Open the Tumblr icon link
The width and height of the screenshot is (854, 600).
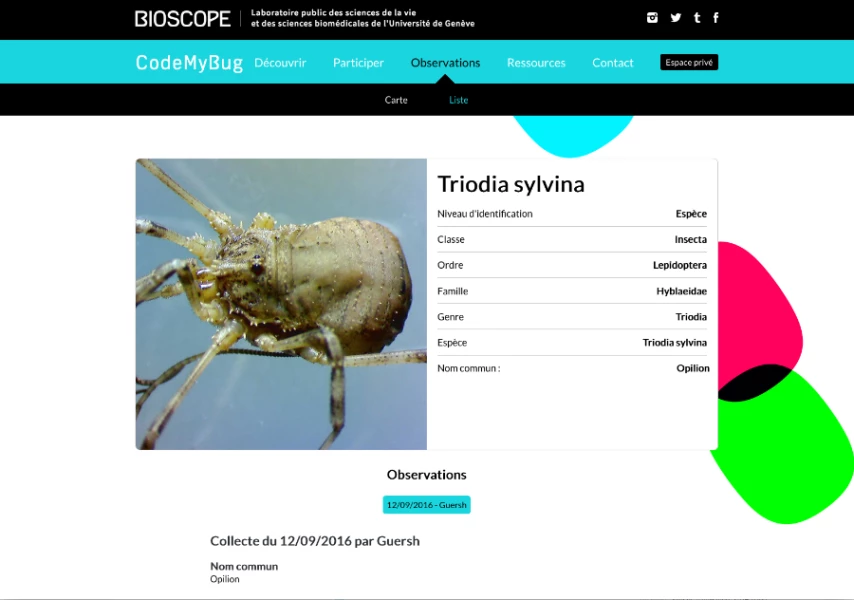(697, 18)
